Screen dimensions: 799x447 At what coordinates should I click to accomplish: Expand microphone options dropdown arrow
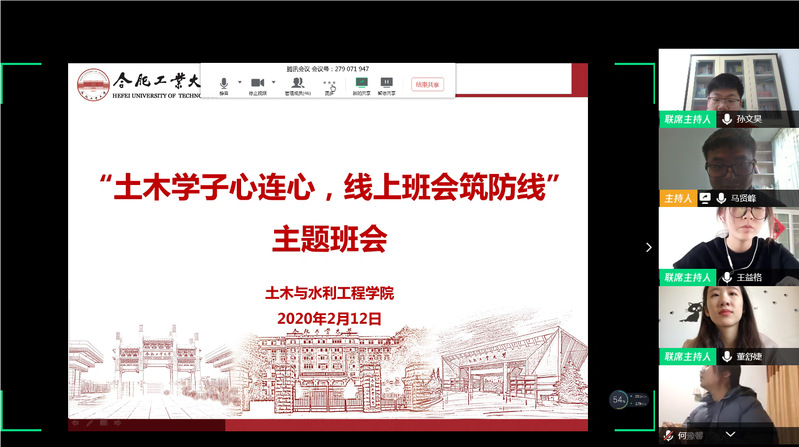240,82
